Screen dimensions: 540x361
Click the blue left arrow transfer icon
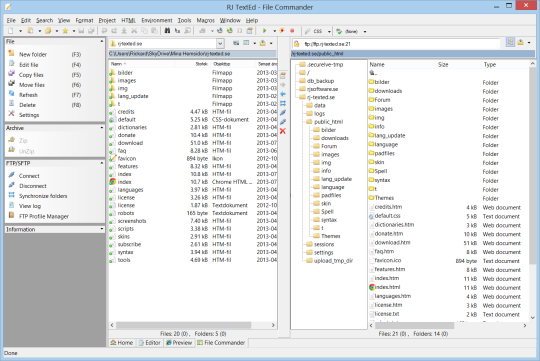coord(283,94)
